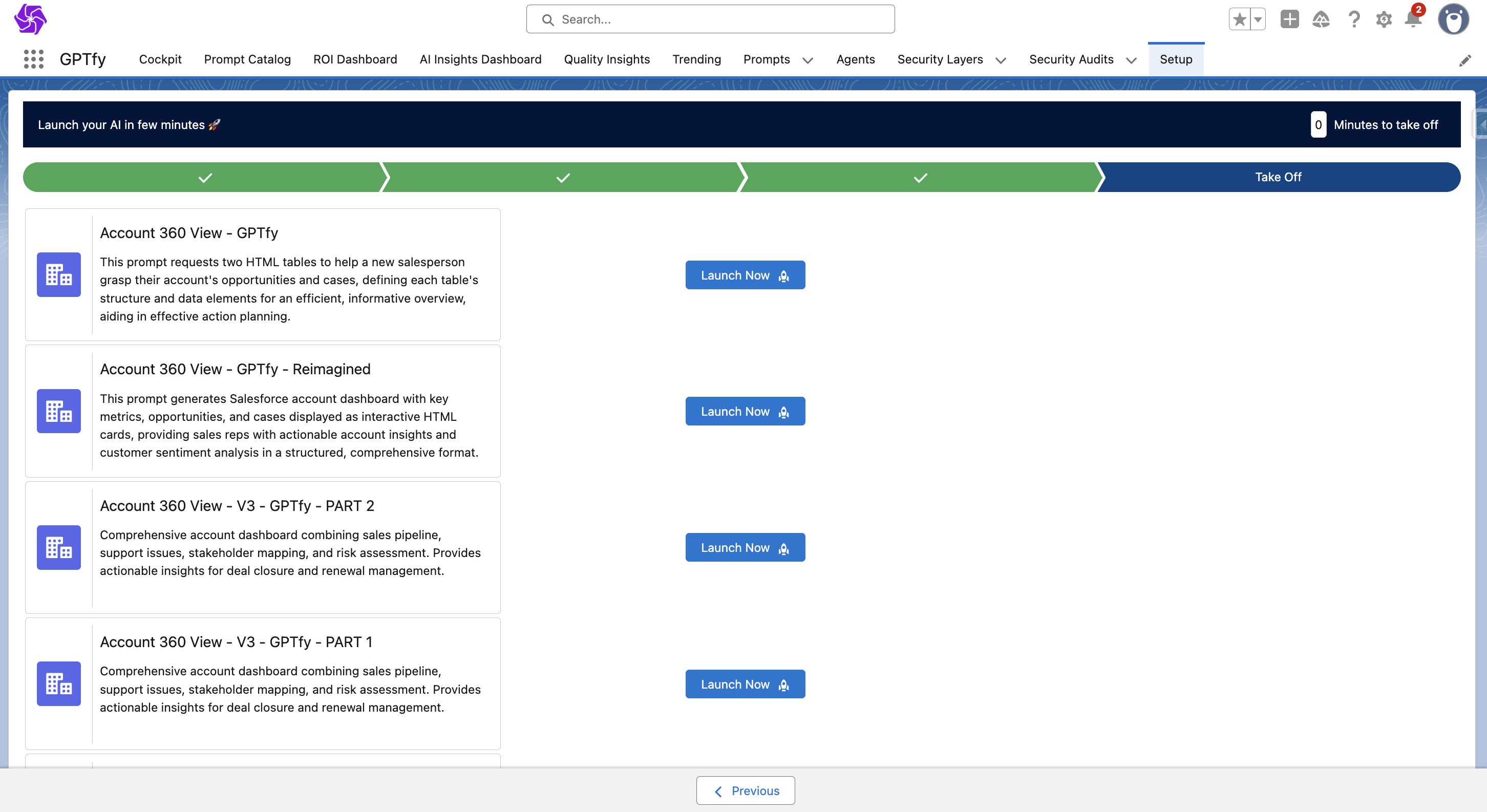Viewport: 1487px width, 812px height.
Task: Open the Prompt Catalog tab
Action: (x=247, y=59)
